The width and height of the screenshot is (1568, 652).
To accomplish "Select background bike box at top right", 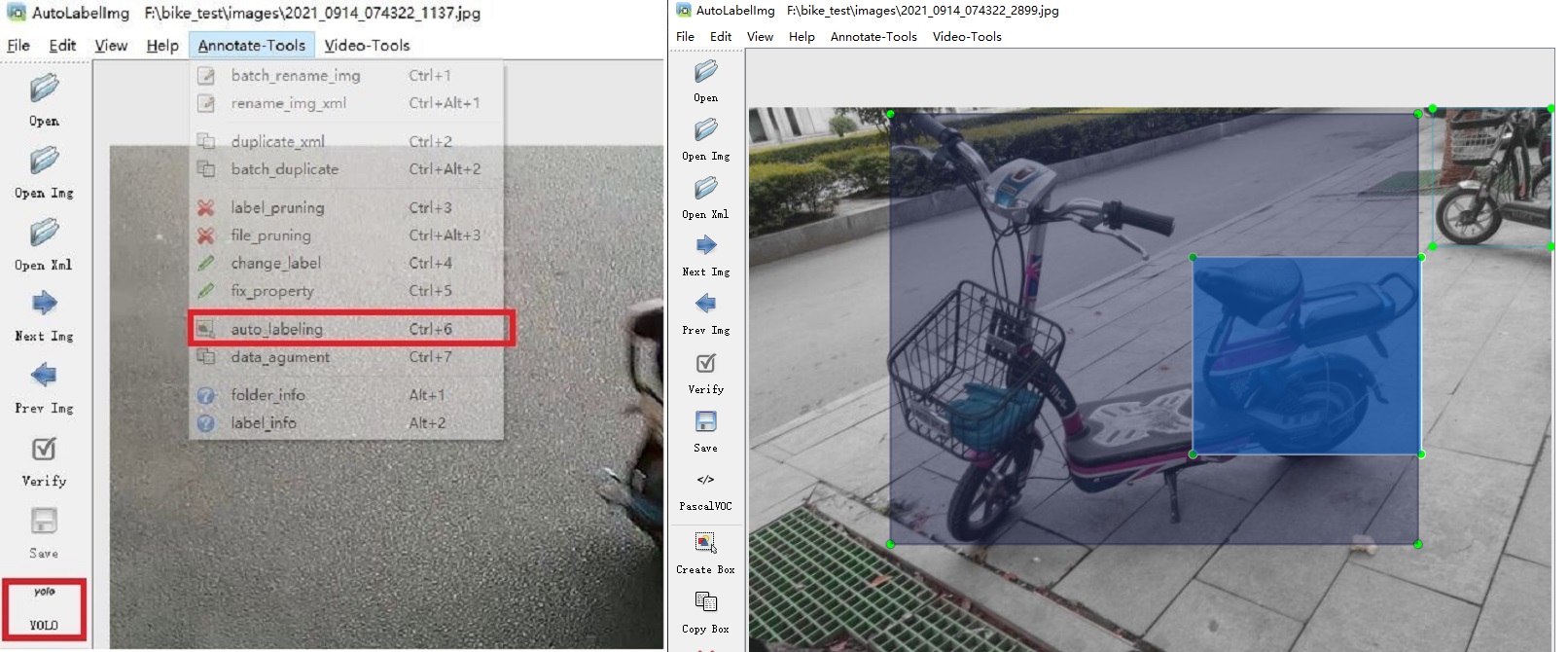I will pyautogui.click(x=1492, y=177).
